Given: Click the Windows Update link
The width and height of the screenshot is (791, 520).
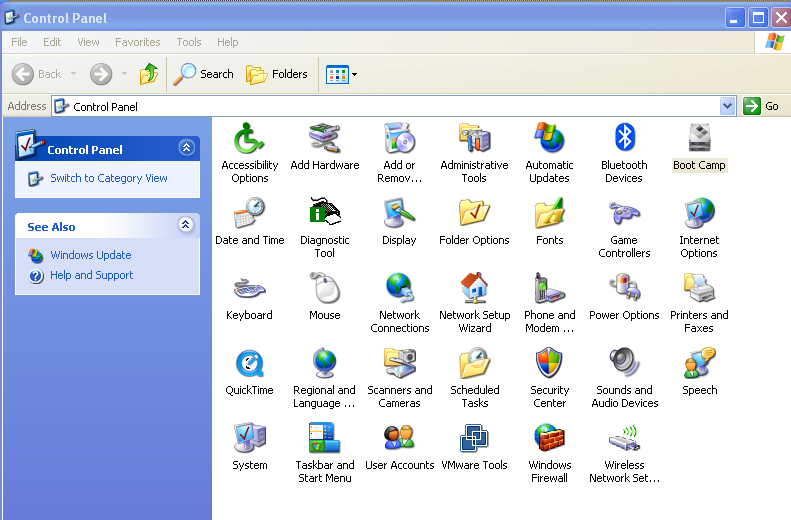Looking at the screenshot, I should coord(90,255).
